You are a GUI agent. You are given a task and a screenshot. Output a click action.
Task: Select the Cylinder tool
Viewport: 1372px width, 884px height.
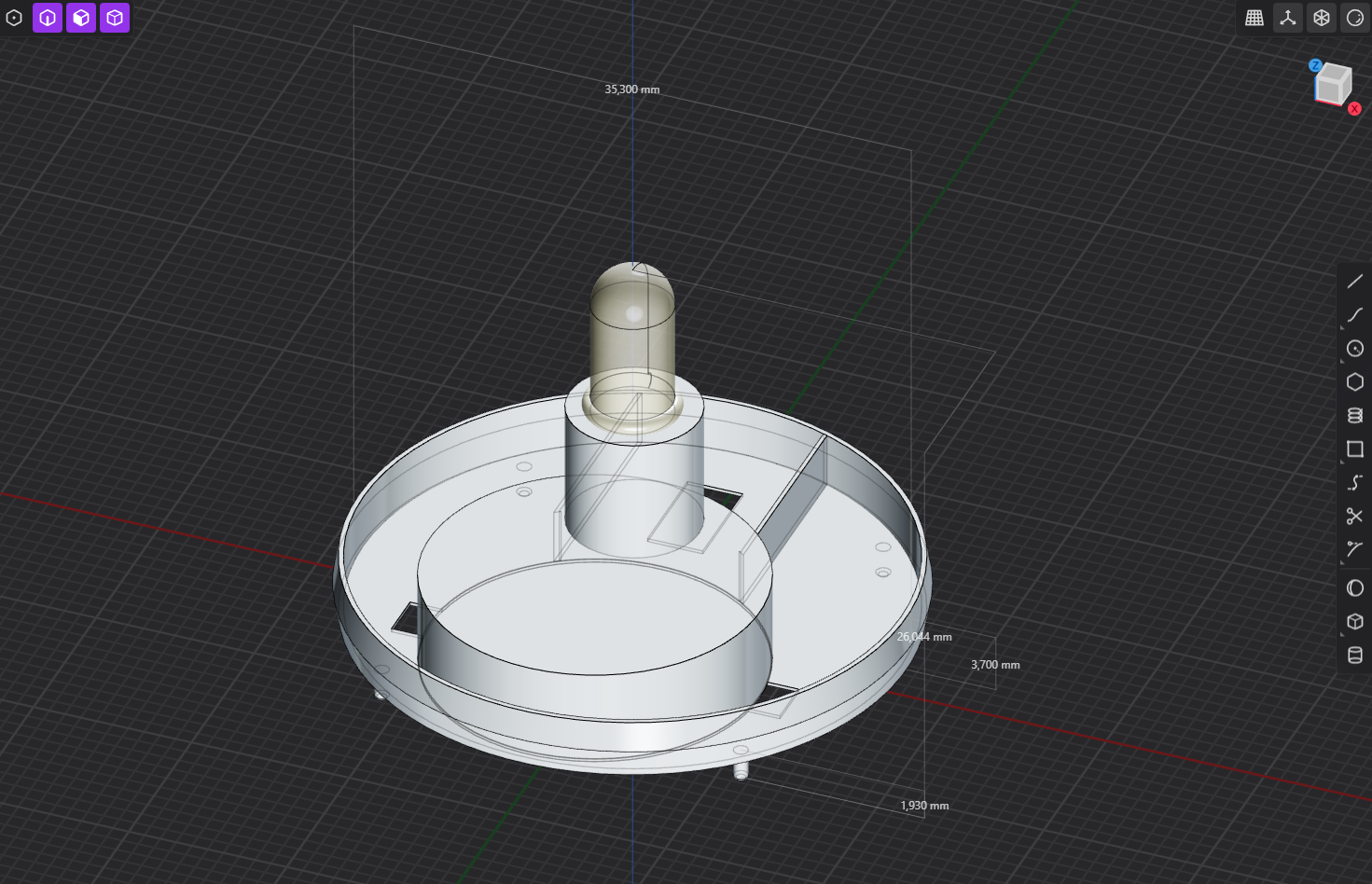point(1355,656)
